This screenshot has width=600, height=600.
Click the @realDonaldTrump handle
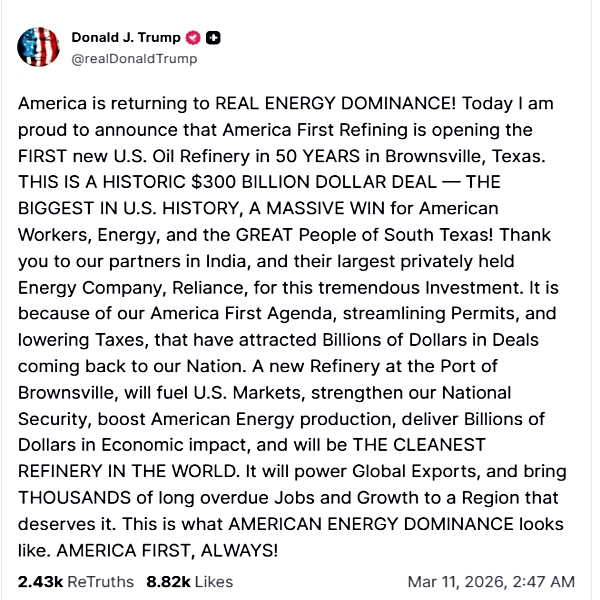pyautogui.click(x=133, y=58)
